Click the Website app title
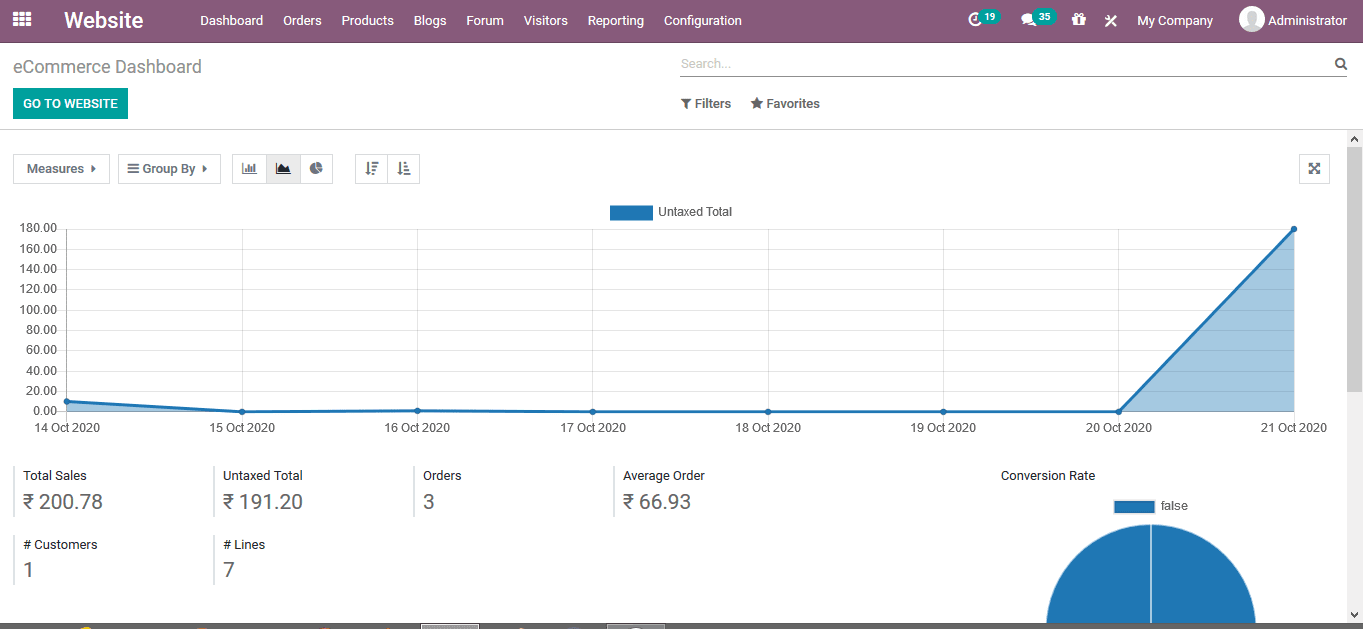 pyautogui.click(x=103, y=20)
